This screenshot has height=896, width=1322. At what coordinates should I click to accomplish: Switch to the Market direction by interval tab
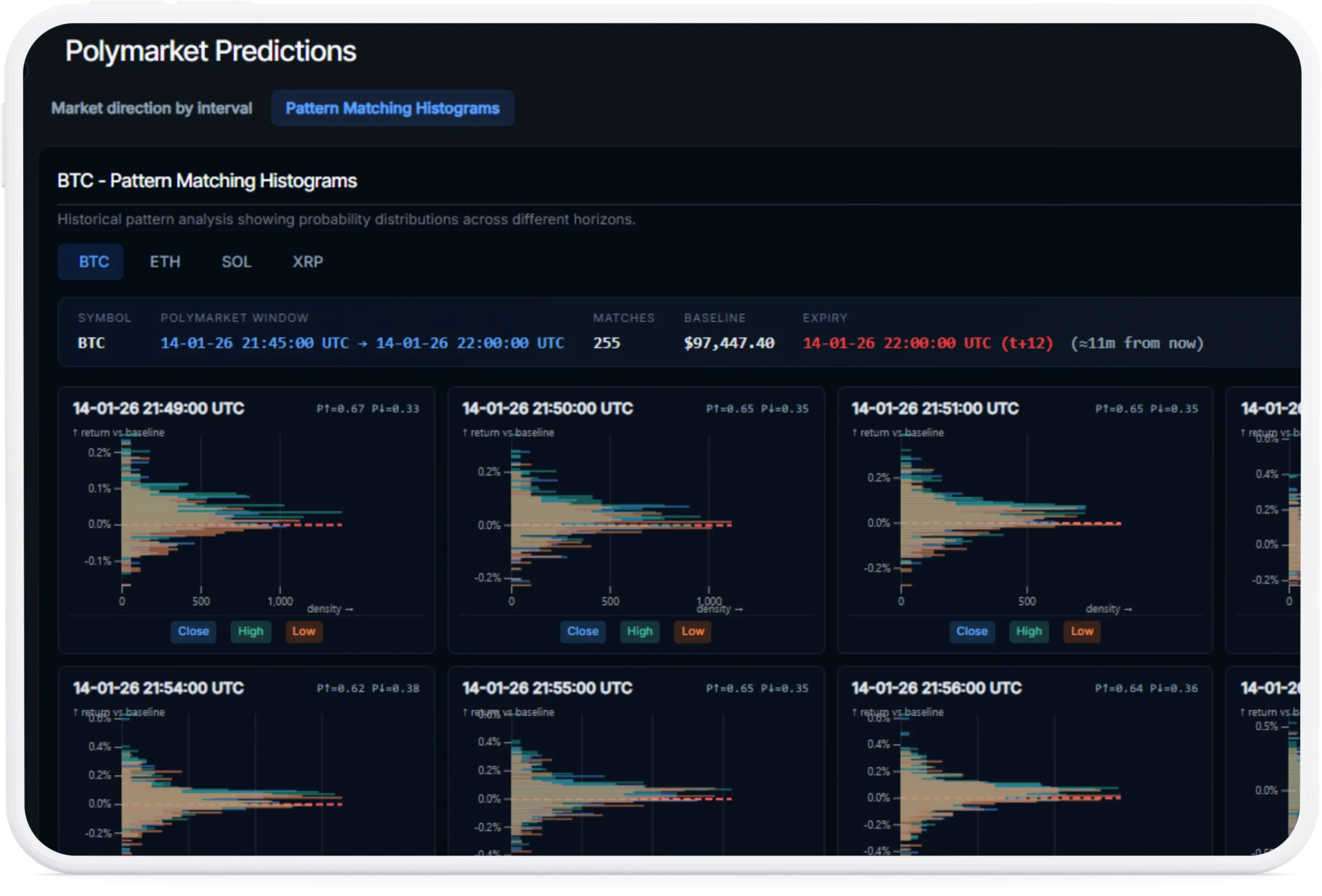point(151,108)
